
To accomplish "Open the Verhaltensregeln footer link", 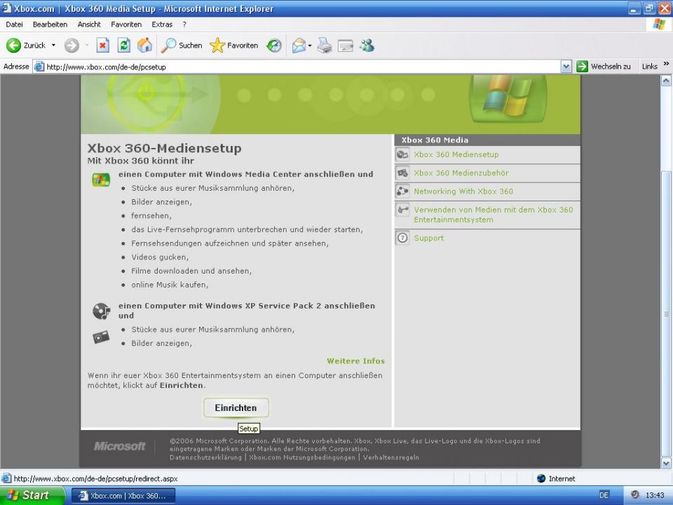I will click(391, 457).
